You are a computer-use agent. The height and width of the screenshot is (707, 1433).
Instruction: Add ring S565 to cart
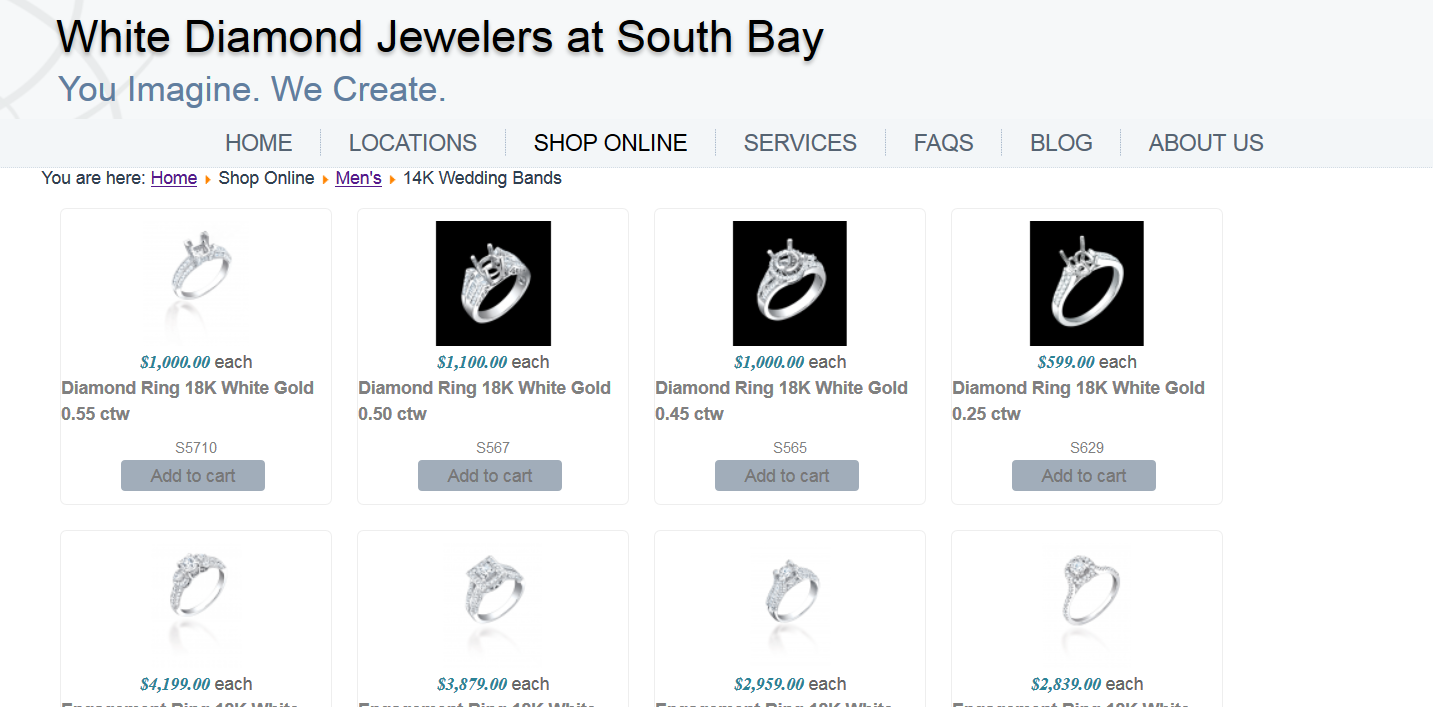787,476
